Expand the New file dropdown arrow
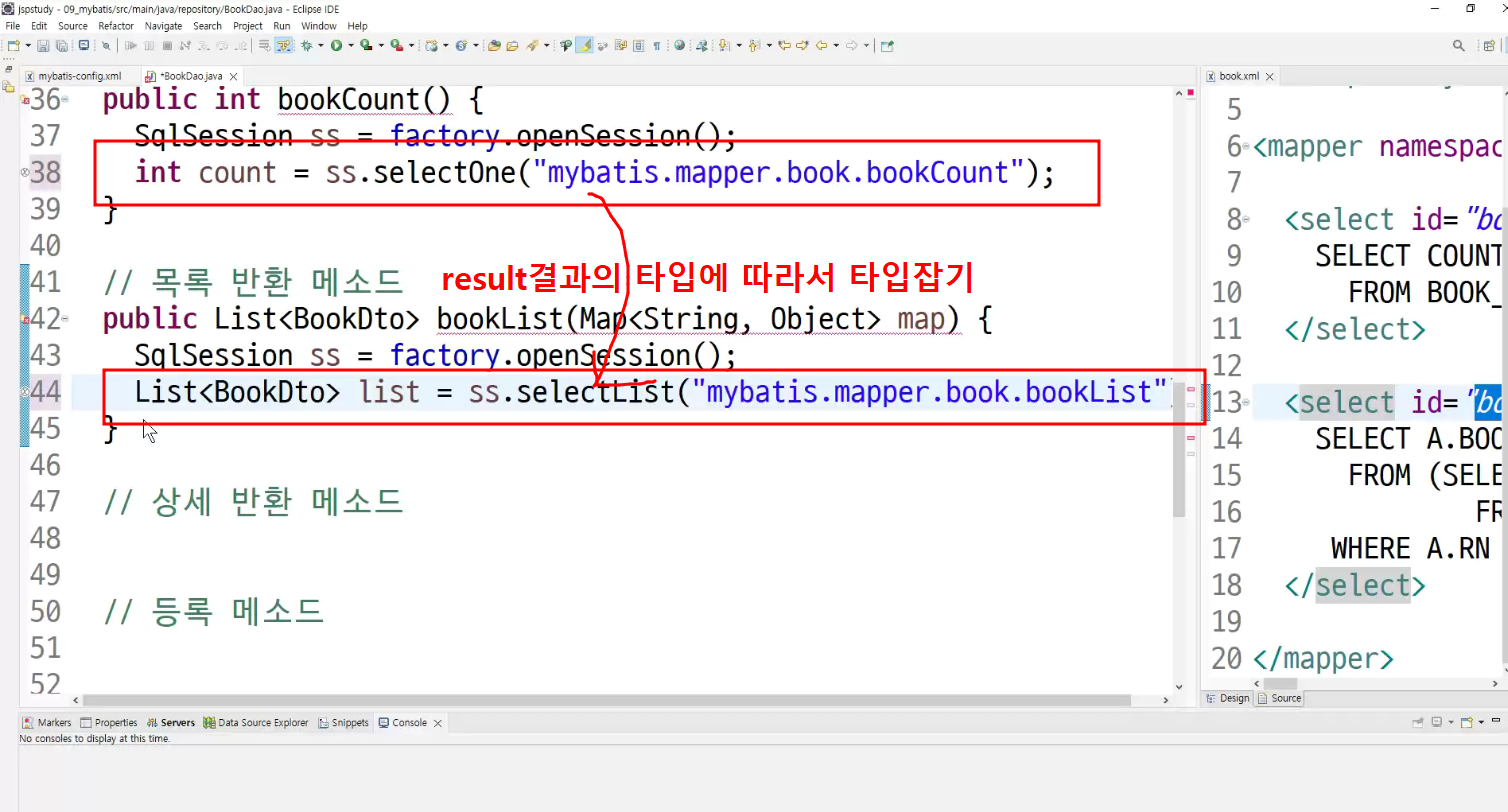Screen dimensions: 1508x812 28,45
